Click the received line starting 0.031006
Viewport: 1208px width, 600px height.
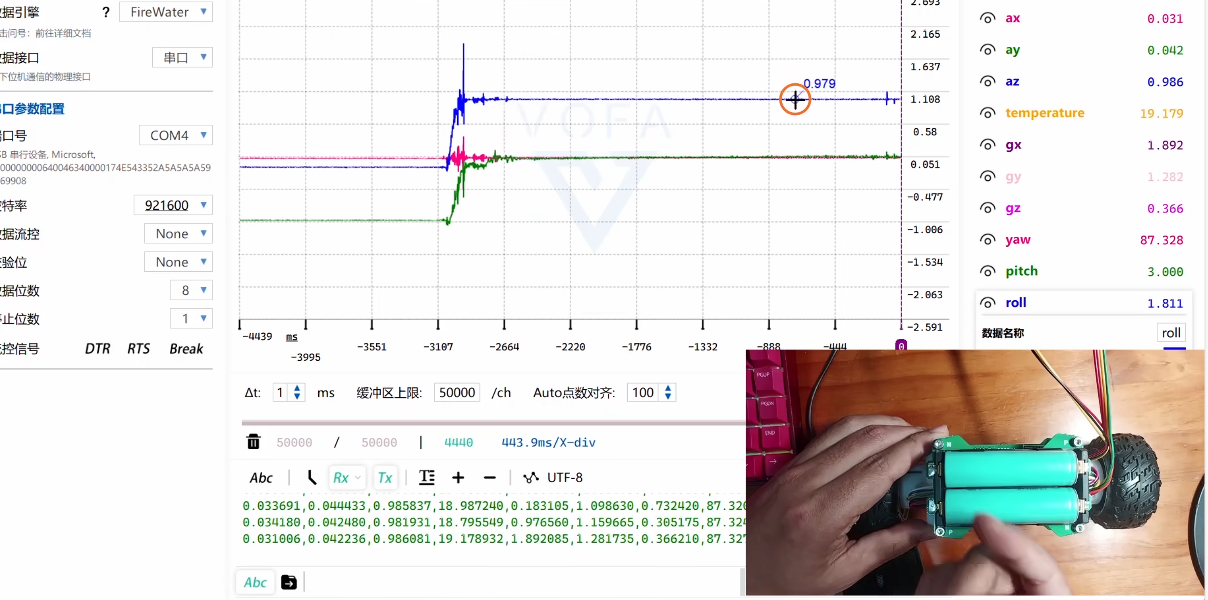click(x=494, y=538)
